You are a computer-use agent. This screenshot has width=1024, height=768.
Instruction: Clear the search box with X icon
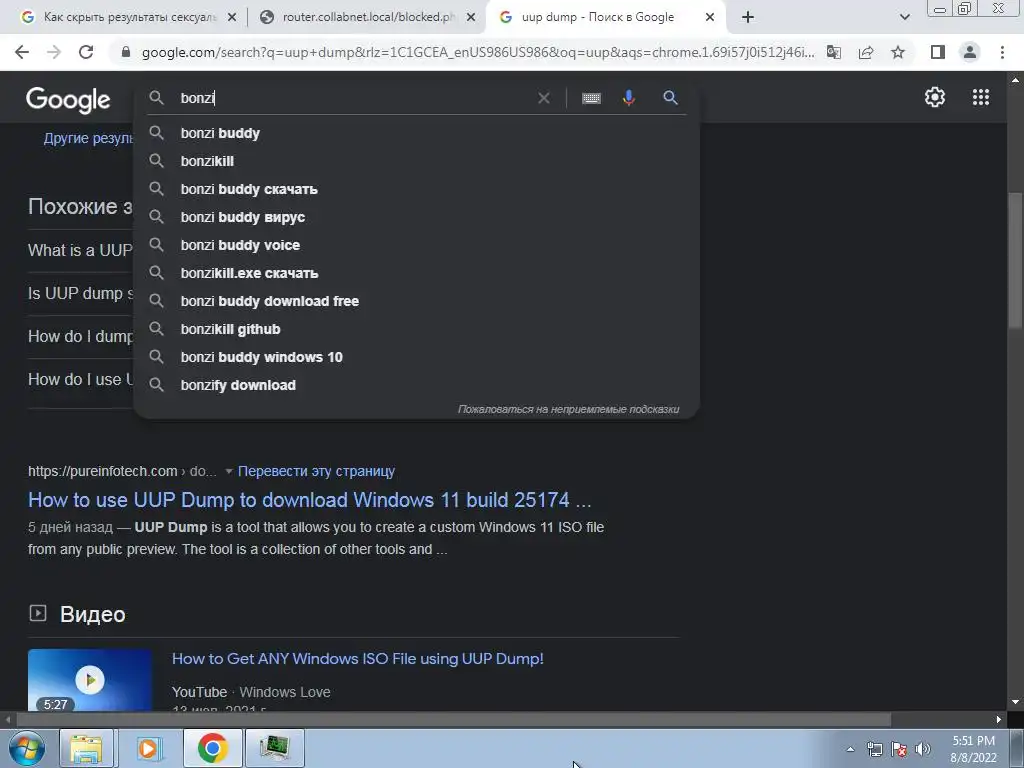tap(543, 98)
